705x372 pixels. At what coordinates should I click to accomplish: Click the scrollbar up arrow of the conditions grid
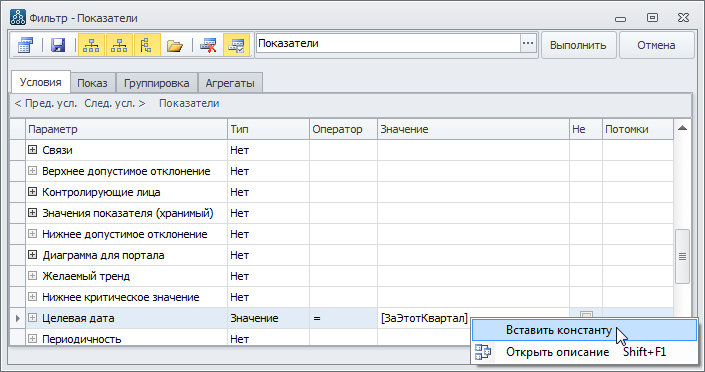(x=683, y=128)
